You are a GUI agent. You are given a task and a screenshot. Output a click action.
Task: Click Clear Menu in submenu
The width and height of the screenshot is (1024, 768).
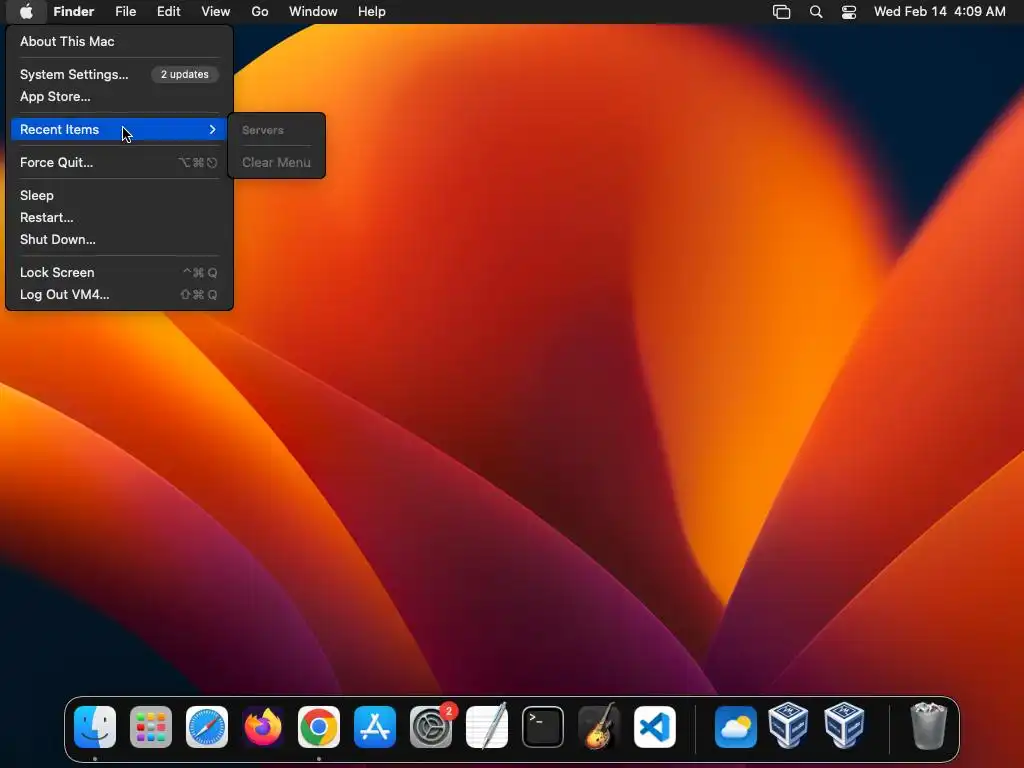[276, 163]
